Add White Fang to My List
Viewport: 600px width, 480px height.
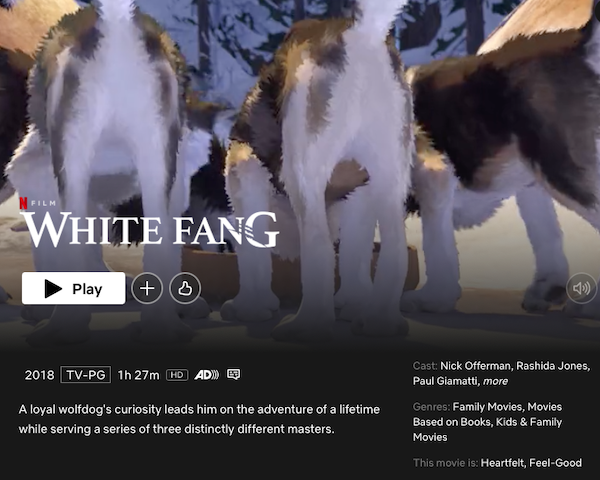click(147, 288)
